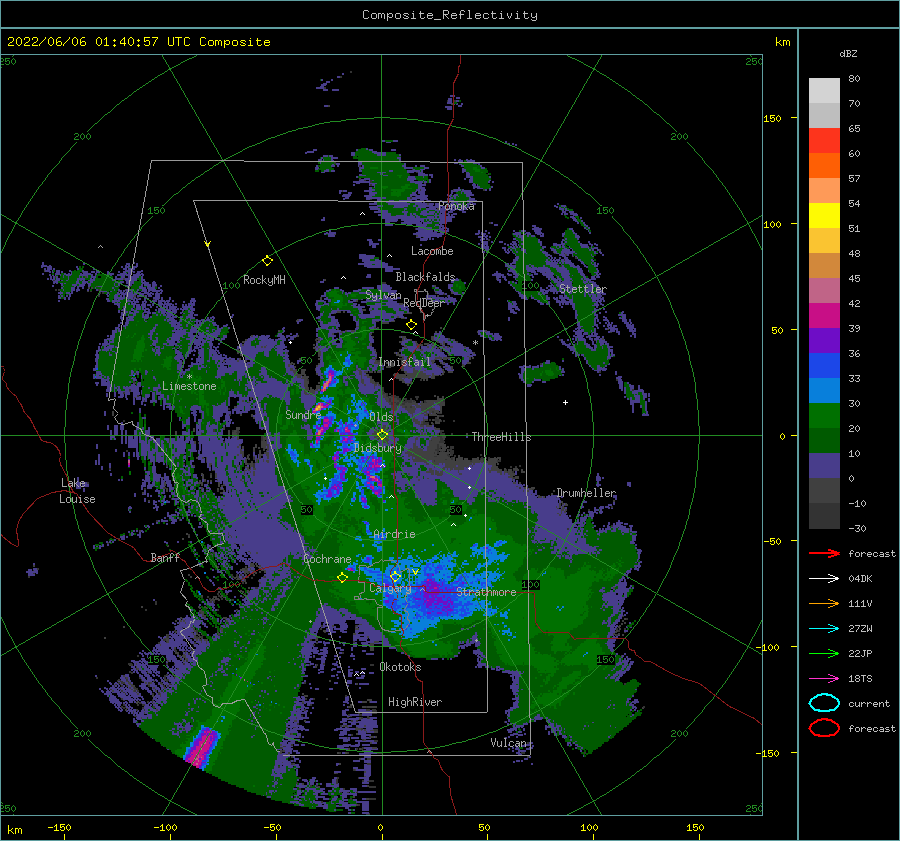Click the Sylvan label on map
Viewport: 900px width, 841px height.
click(383, 295)
